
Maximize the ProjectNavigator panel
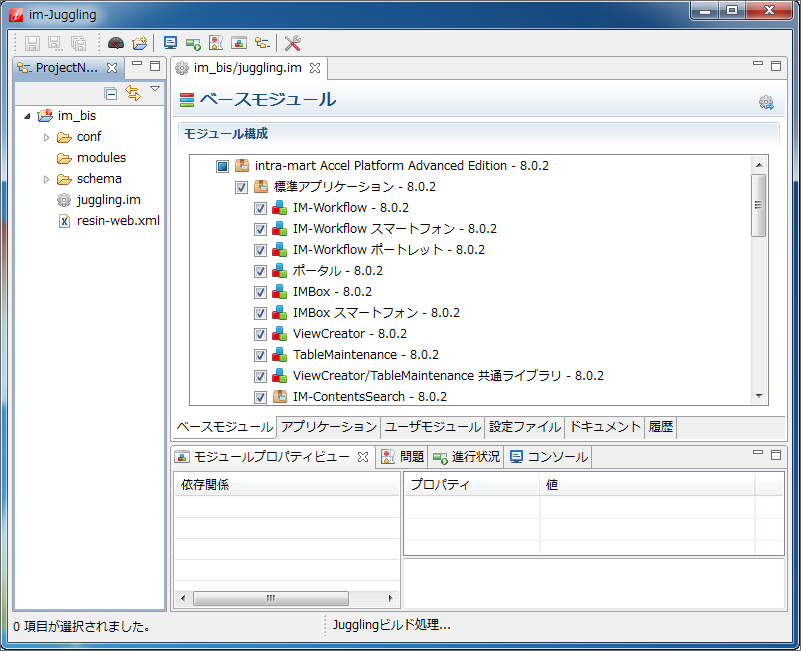[155, 66]
